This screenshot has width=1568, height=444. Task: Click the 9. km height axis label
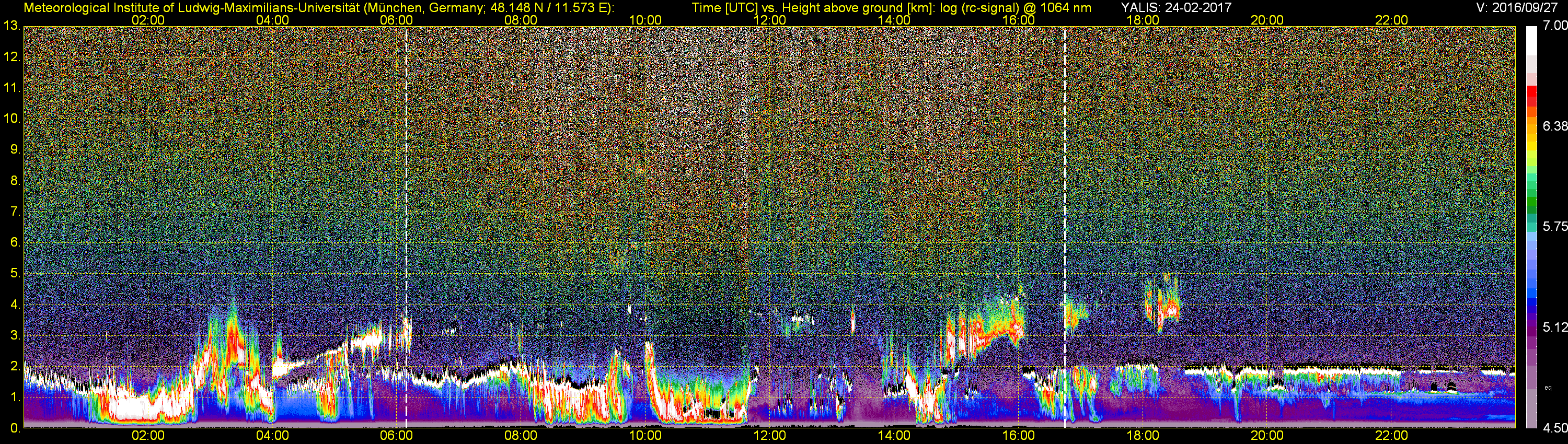point(15,149)
